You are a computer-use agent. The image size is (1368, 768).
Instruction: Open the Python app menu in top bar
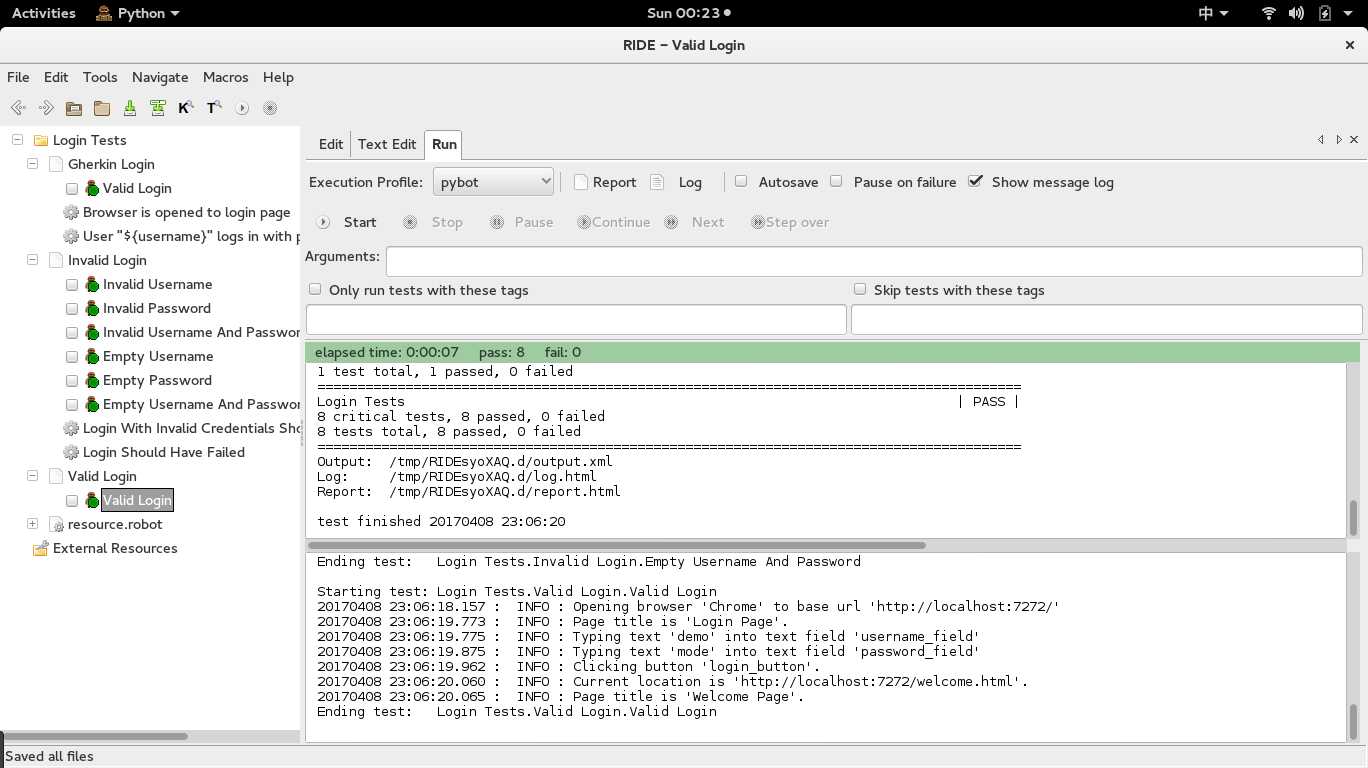click(138, 13)
